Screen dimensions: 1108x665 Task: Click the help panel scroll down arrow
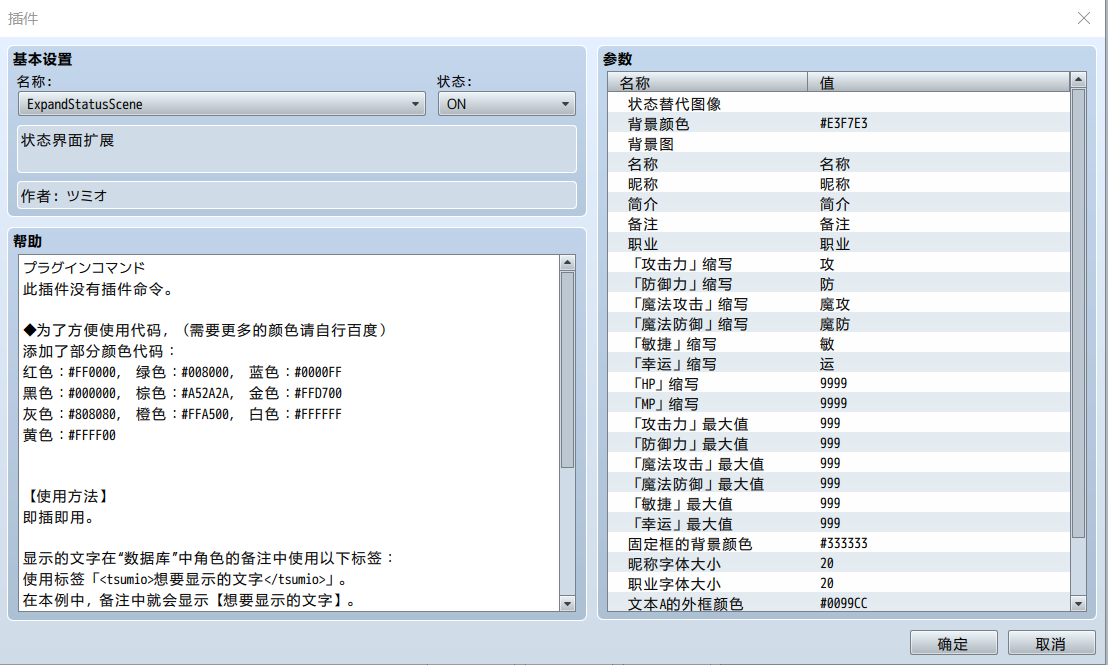pyautogui.click(x=567, y=604)
